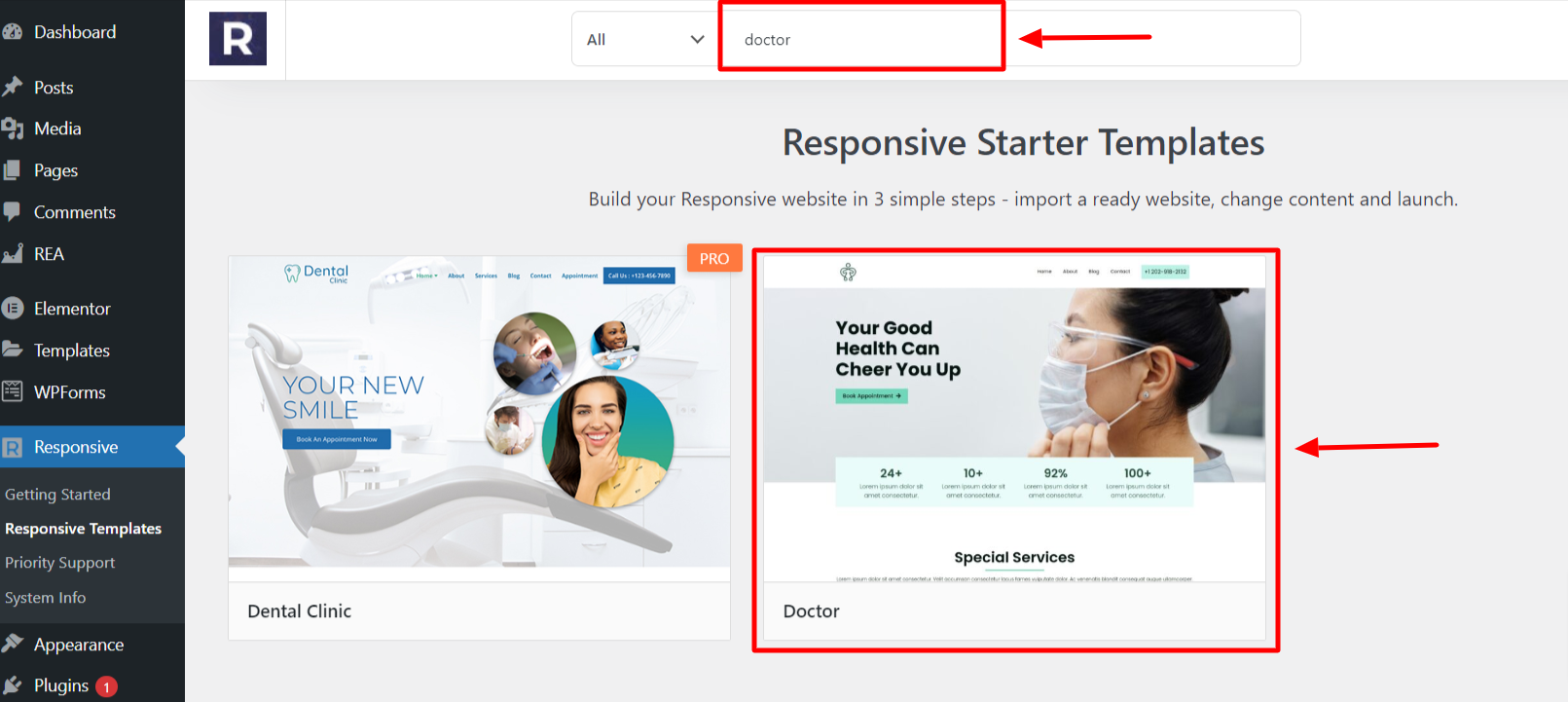The image size is (1568, 702).
Task: Select the Doctor template preview image
Action: pos(1014,419)
